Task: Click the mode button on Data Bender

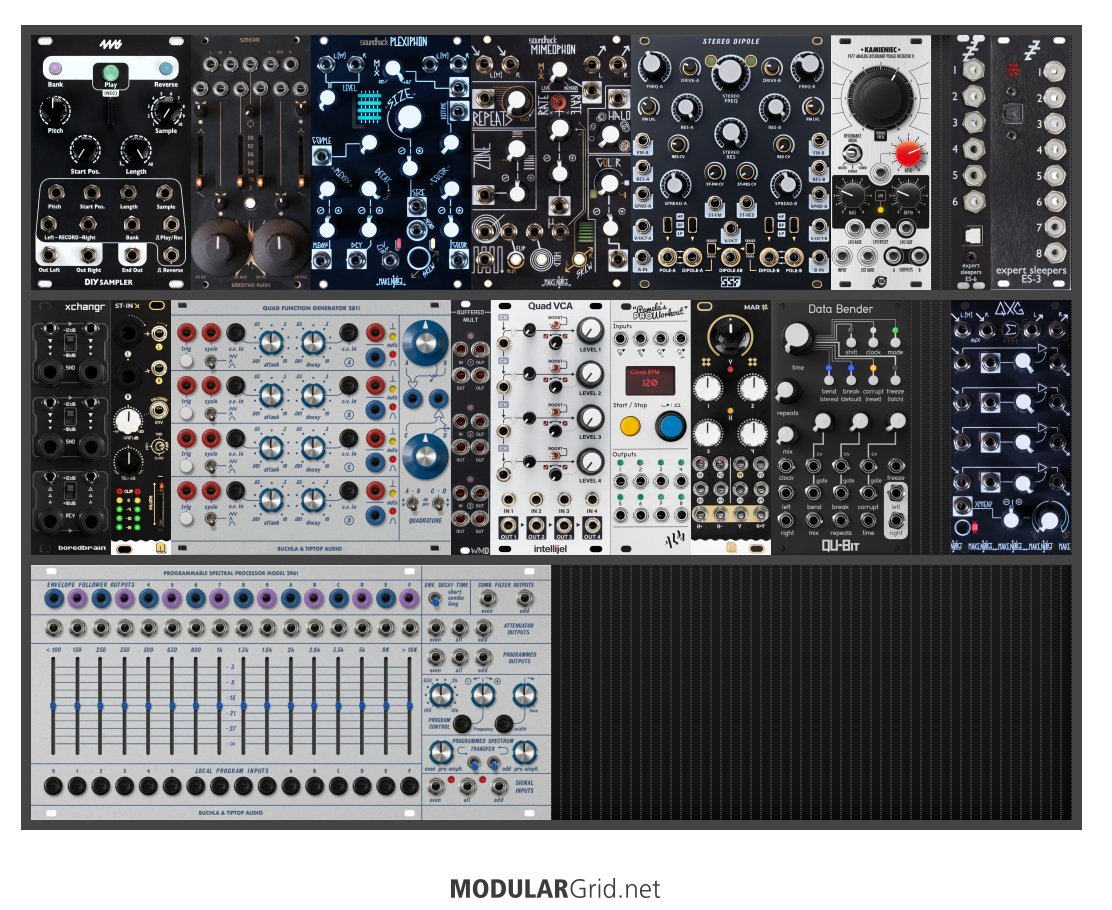Action: pos(895,341)
